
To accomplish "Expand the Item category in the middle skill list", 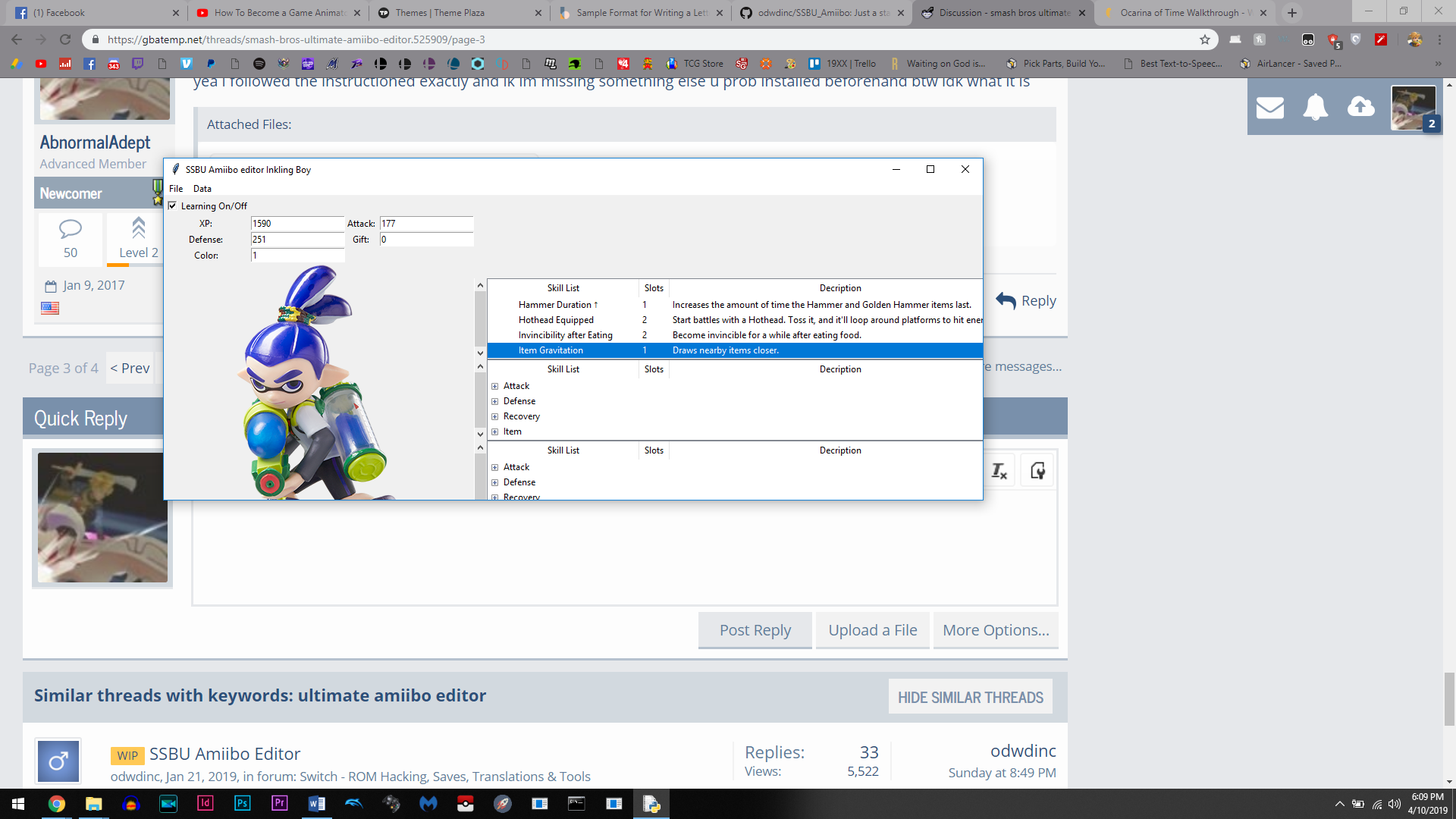I will tap(495, 431).
